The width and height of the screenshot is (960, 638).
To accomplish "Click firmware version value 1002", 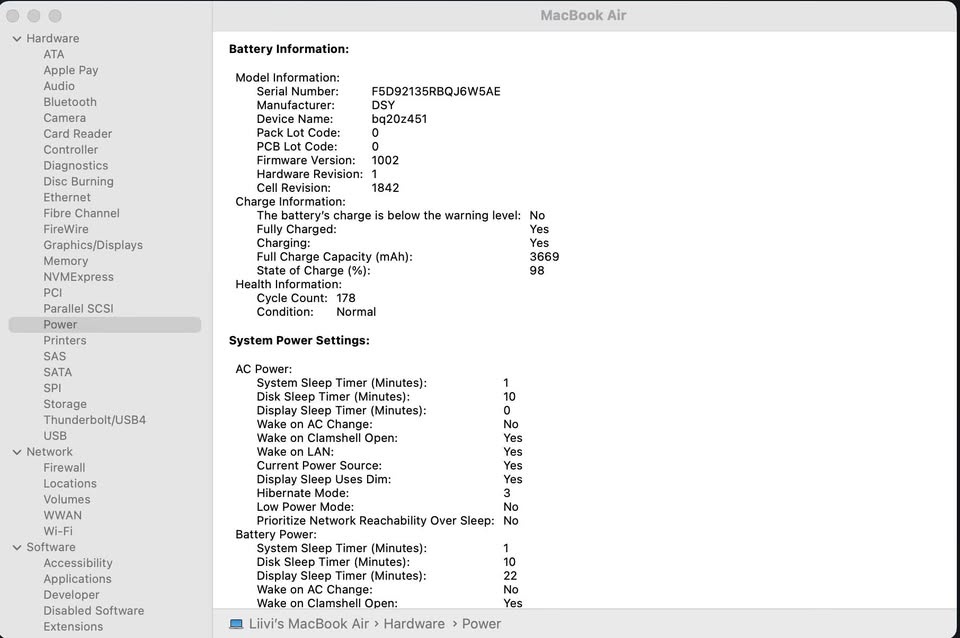I will coord(385,161).
